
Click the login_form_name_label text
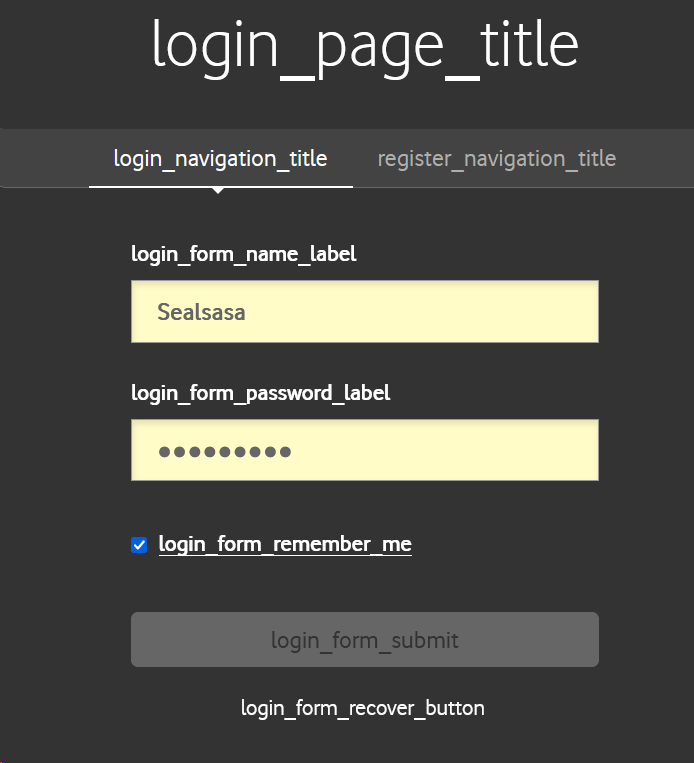tap(243, 254)
